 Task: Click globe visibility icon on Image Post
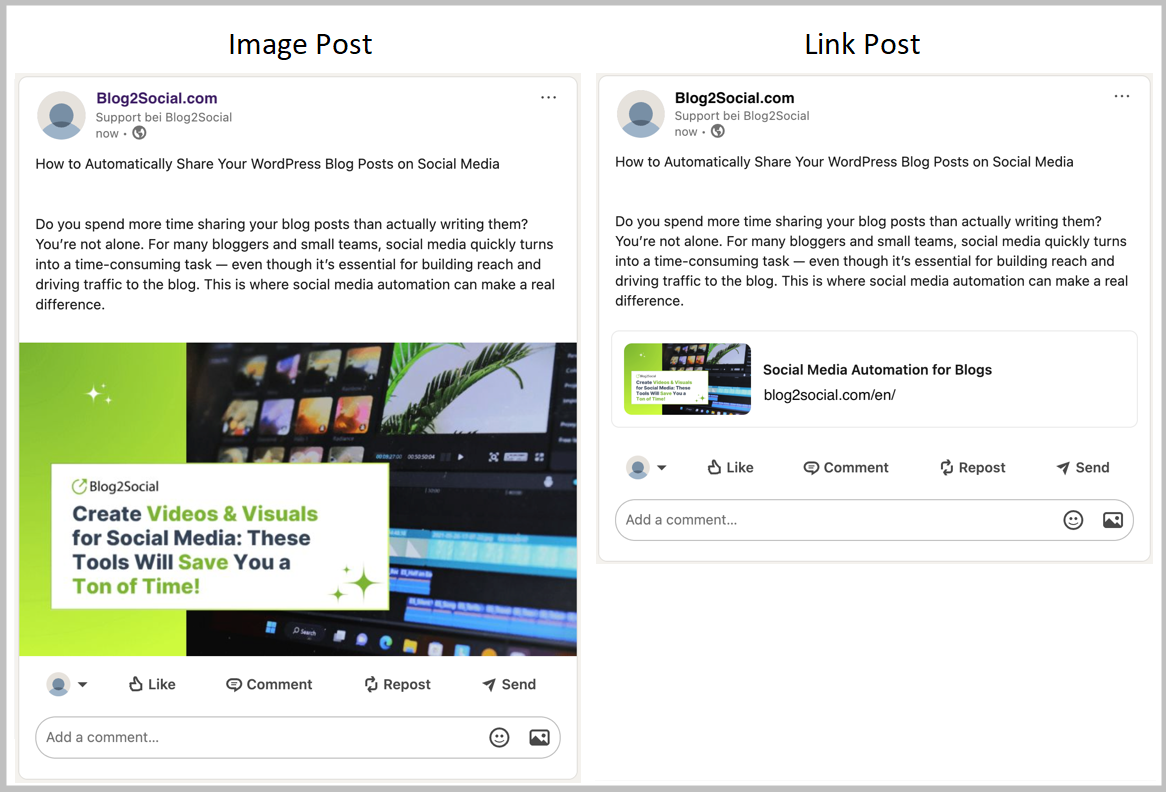click(139, 133)
